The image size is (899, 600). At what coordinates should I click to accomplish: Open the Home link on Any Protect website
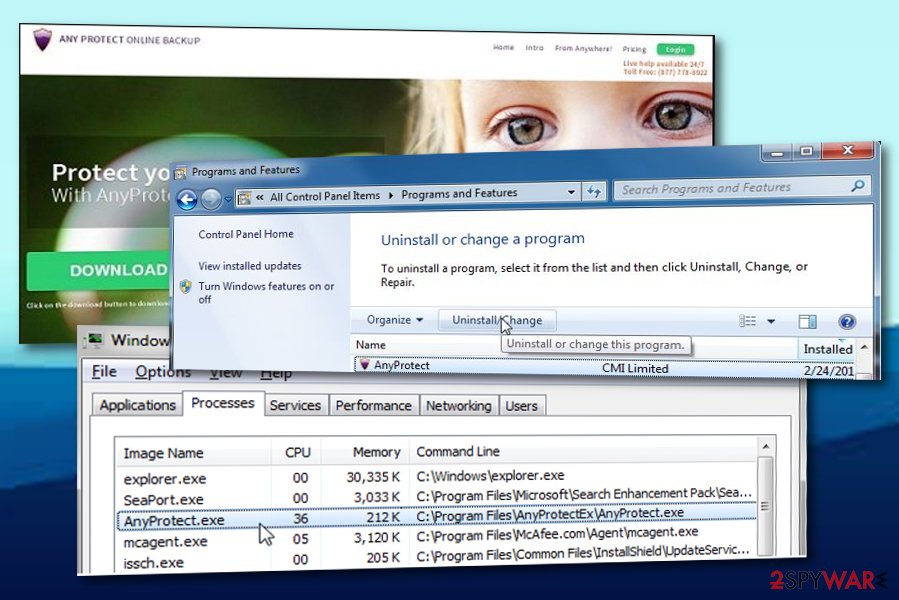[503, 48]
